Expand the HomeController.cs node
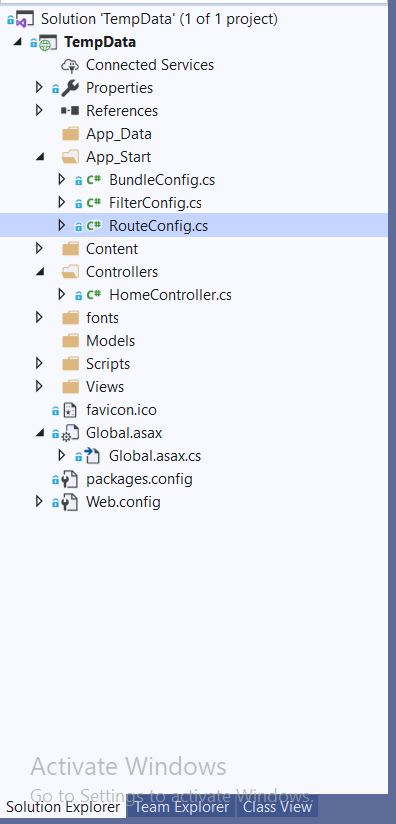 pos(61,295)
